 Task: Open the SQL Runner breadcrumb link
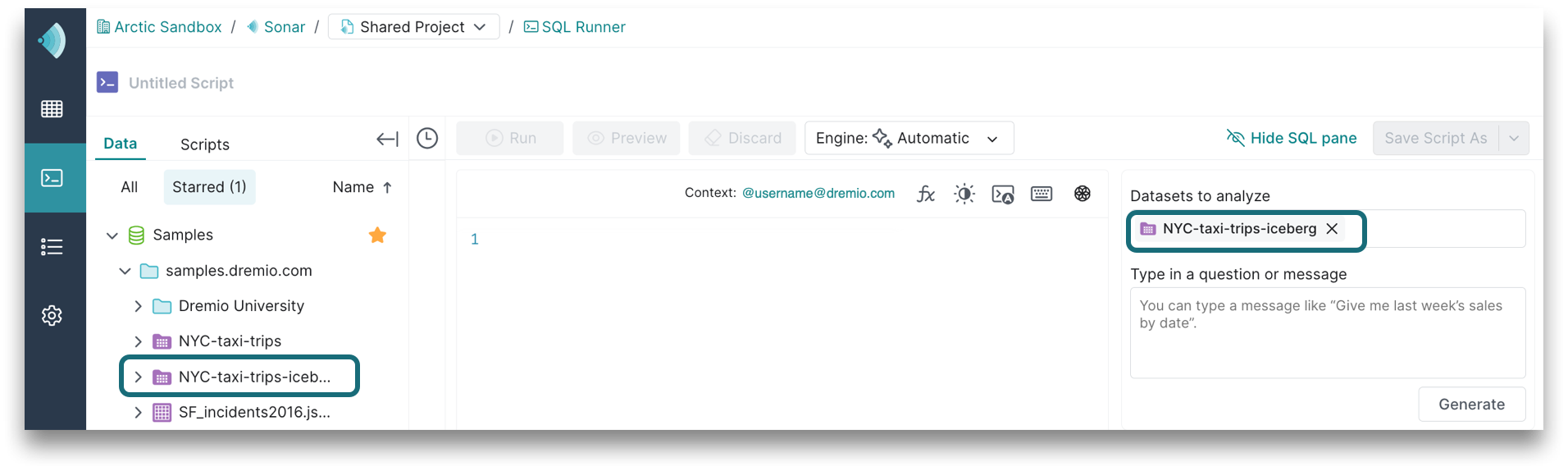pos(574,27)
